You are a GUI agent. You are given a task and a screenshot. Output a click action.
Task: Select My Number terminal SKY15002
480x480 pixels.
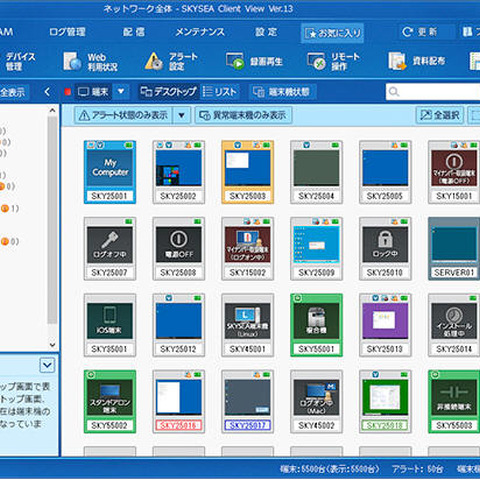(x=248, y=249)
